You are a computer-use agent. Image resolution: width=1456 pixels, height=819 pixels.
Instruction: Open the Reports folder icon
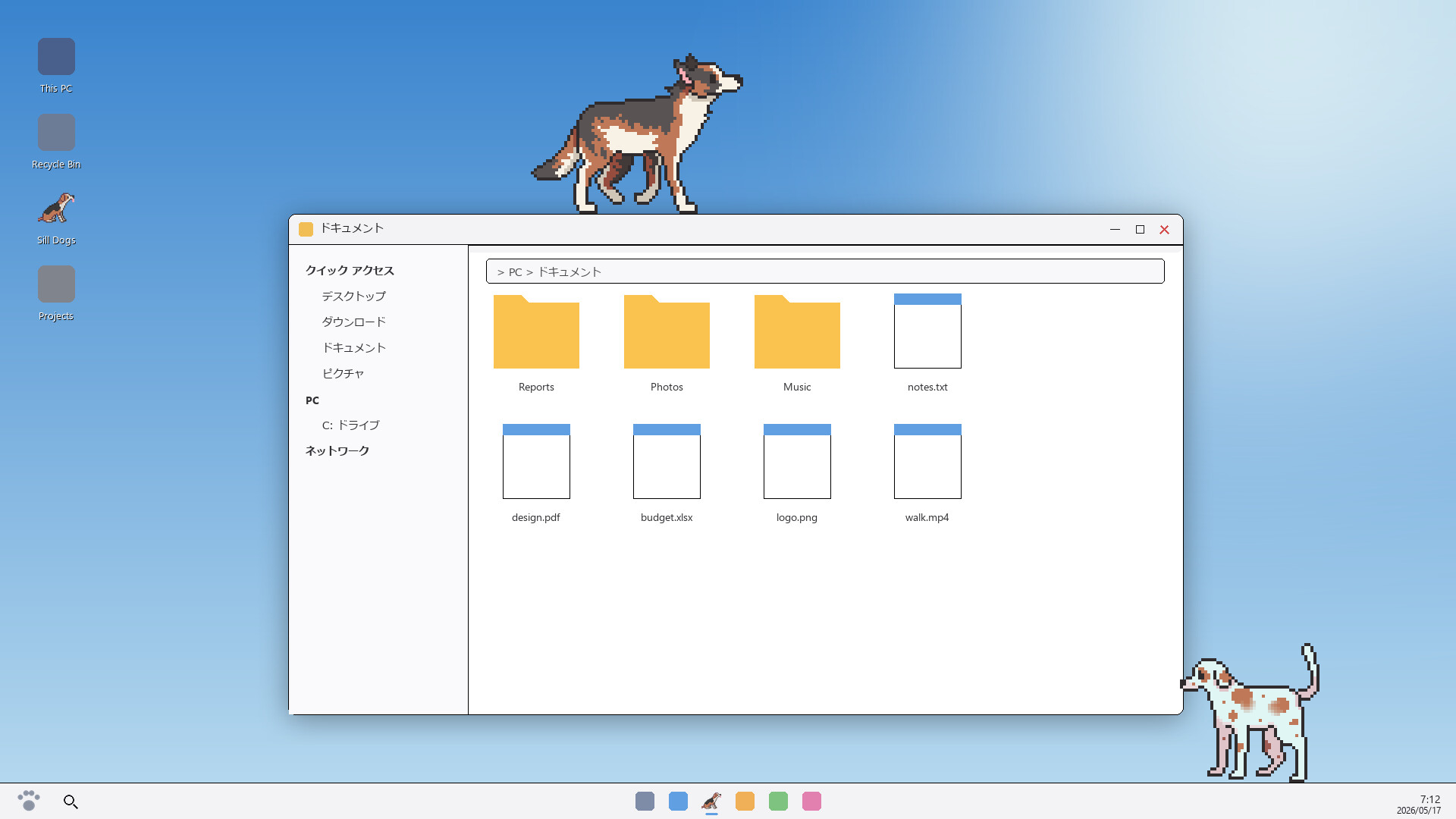pos(536,331)
